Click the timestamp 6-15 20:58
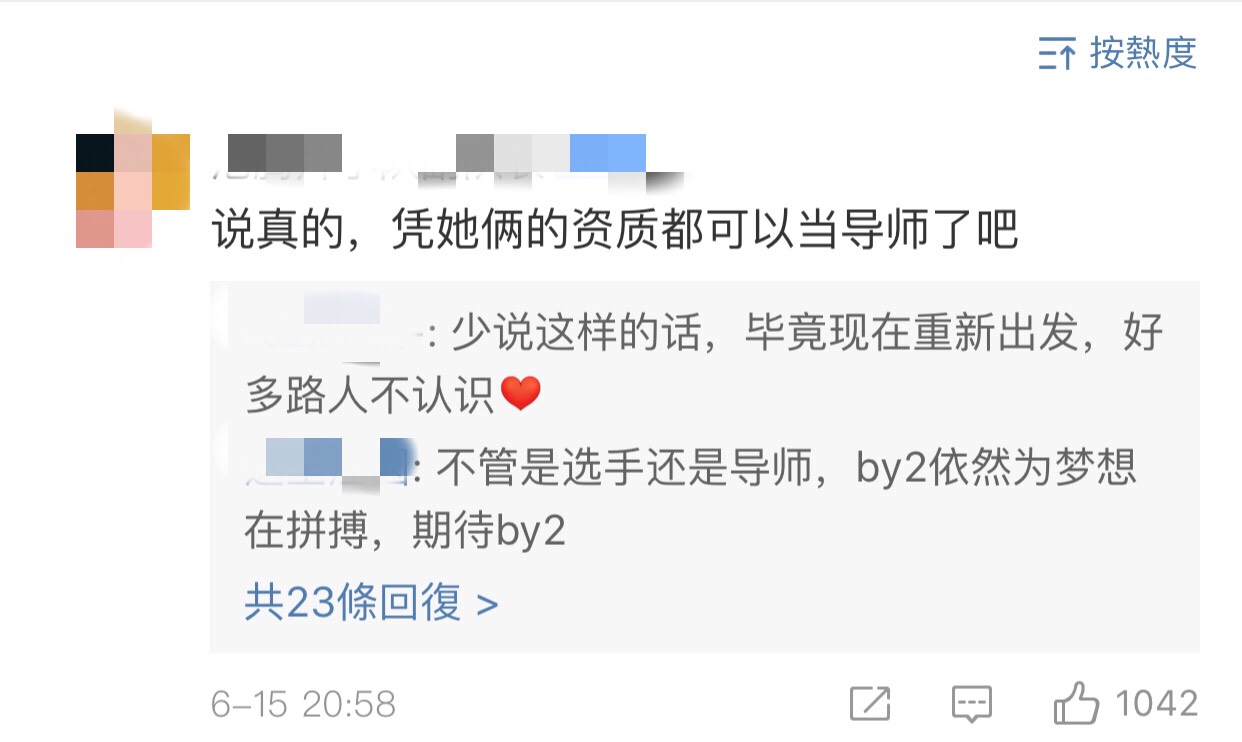Viewport: 1242px width, 742px height. 304,704
